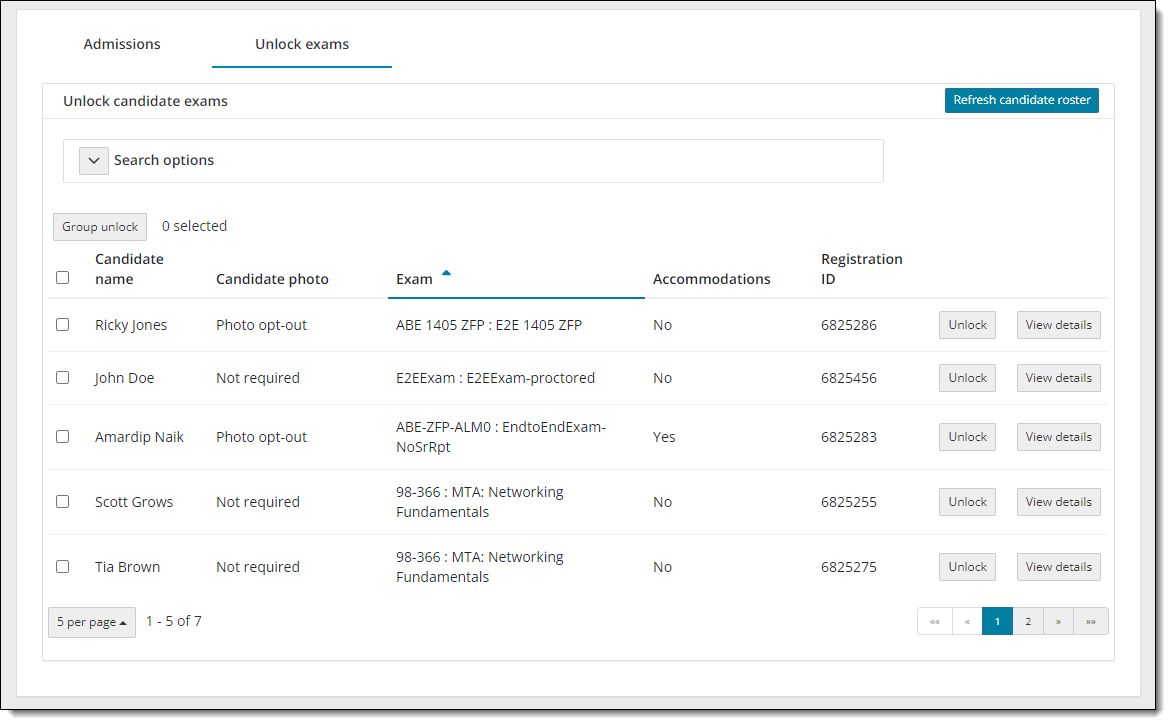Select the checkbox for Ricky Jones

tap(63, 325)
